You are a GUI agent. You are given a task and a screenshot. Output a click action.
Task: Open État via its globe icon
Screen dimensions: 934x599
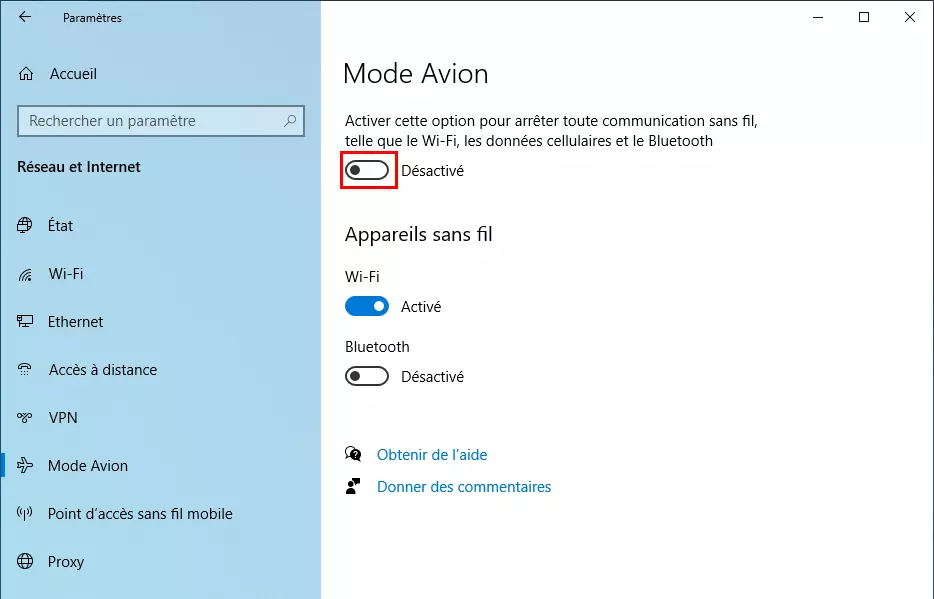(24, 225)
